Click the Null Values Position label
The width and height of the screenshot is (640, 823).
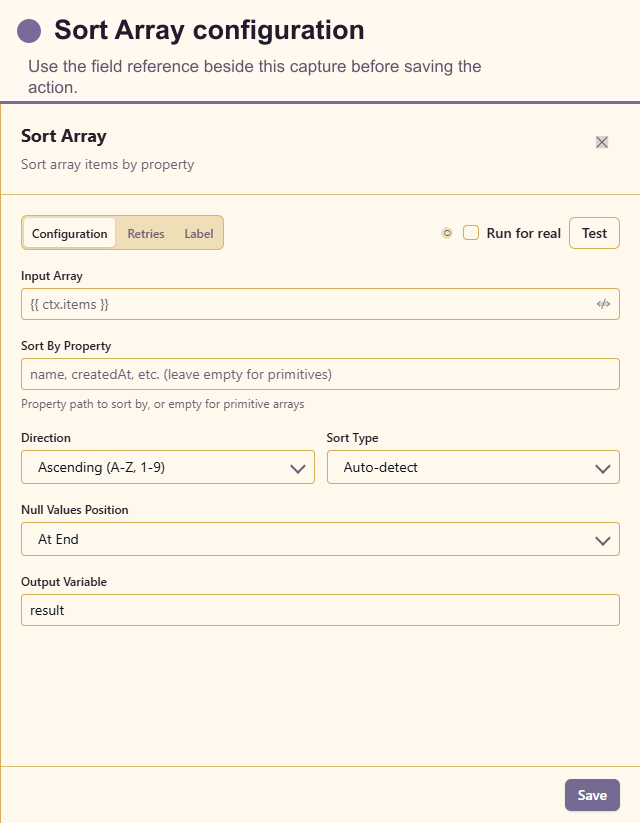point(75,510)
